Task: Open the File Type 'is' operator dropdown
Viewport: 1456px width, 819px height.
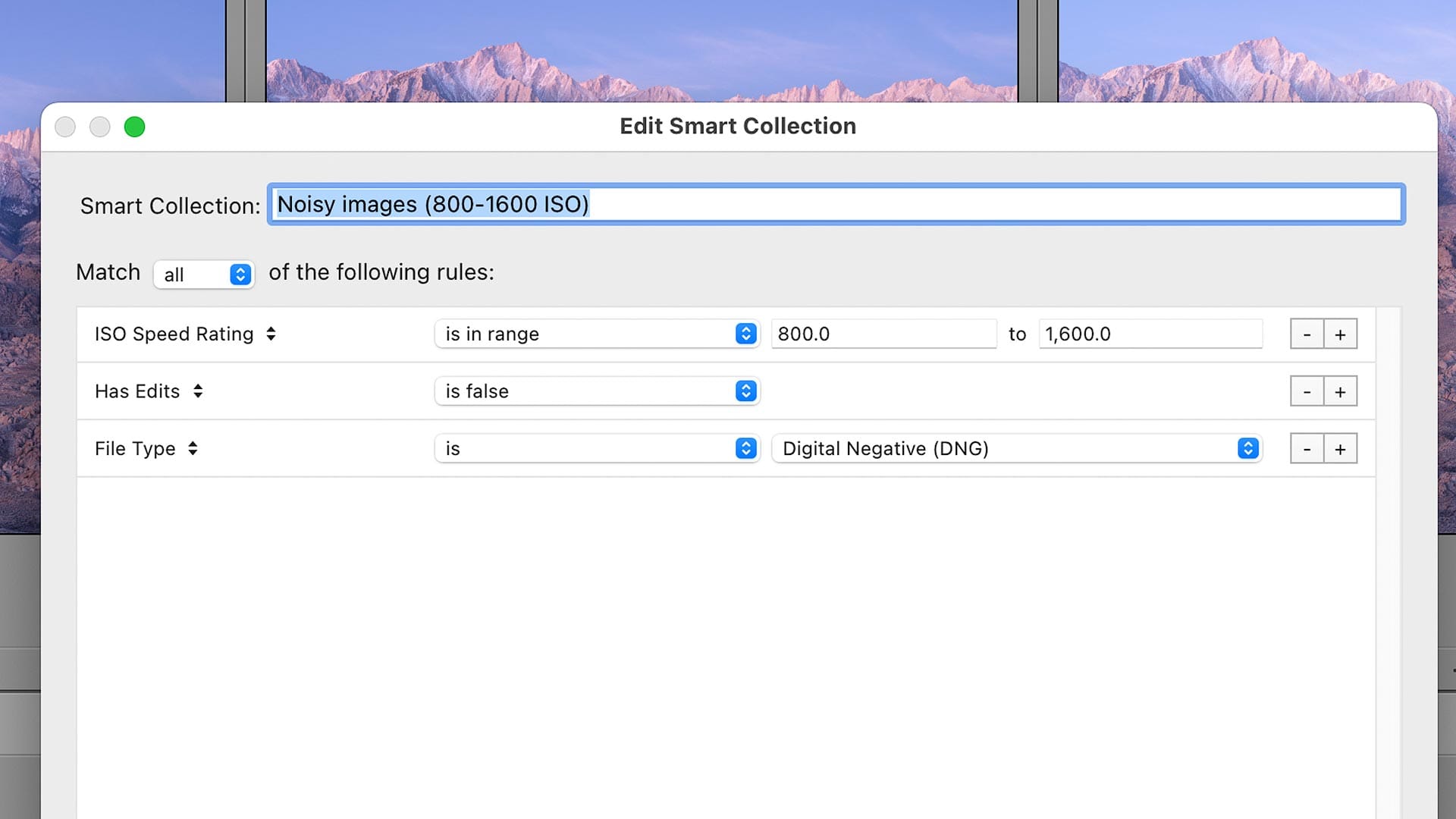Action: click(597, 449)
